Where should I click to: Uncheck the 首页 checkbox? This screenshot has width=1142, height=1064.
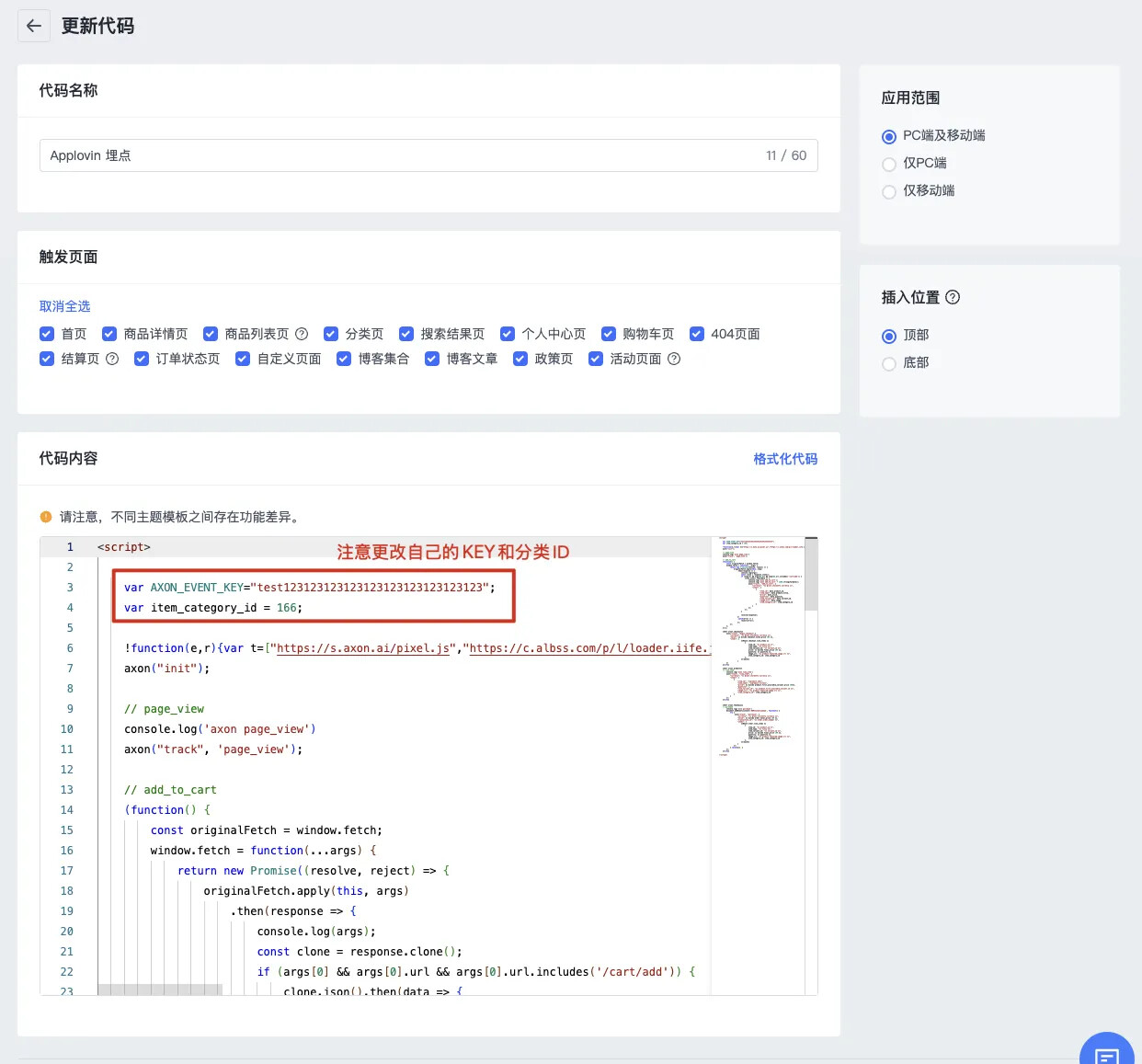tap(47, 334)
